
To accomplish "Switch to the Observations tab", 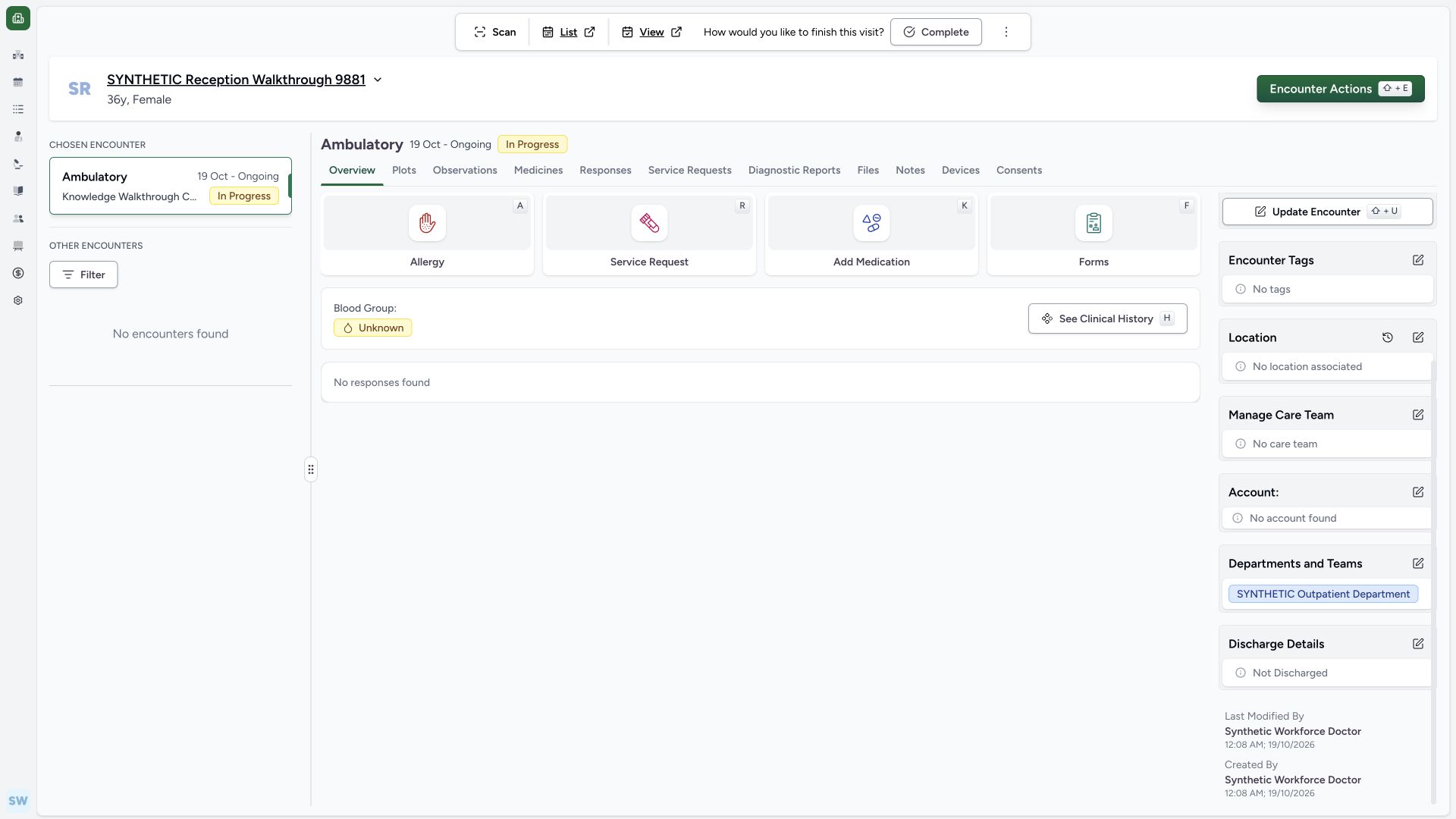I will point(465,170).
